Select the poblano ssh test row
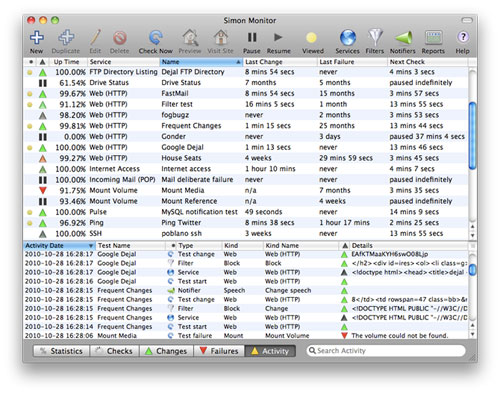500x394 pixels. pos(246,234)
